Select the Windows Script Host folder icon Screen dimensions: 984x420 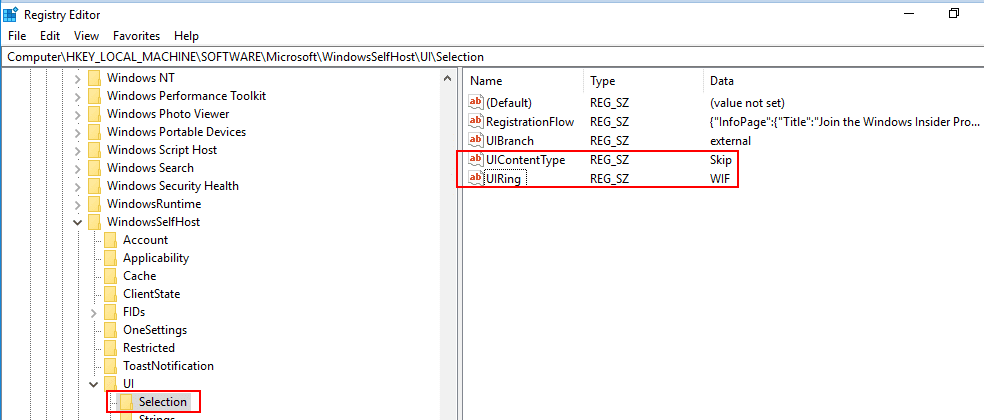pos(94,150)
